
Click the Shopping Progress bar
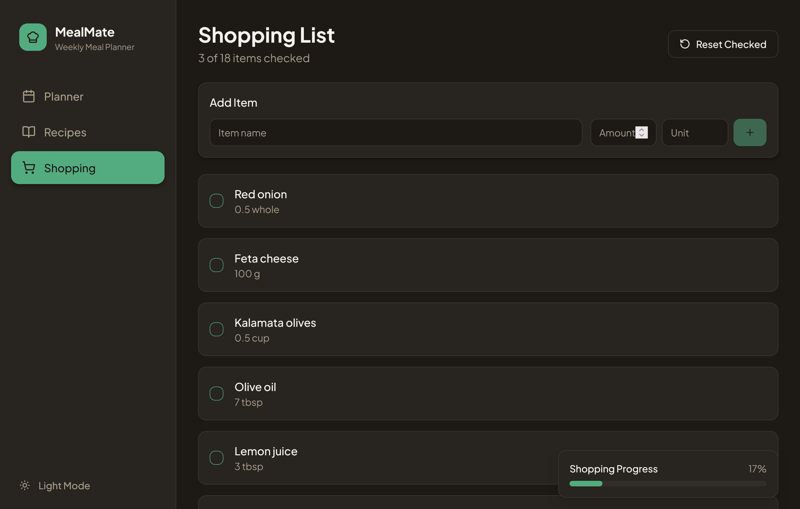click(x=667, y=484)
